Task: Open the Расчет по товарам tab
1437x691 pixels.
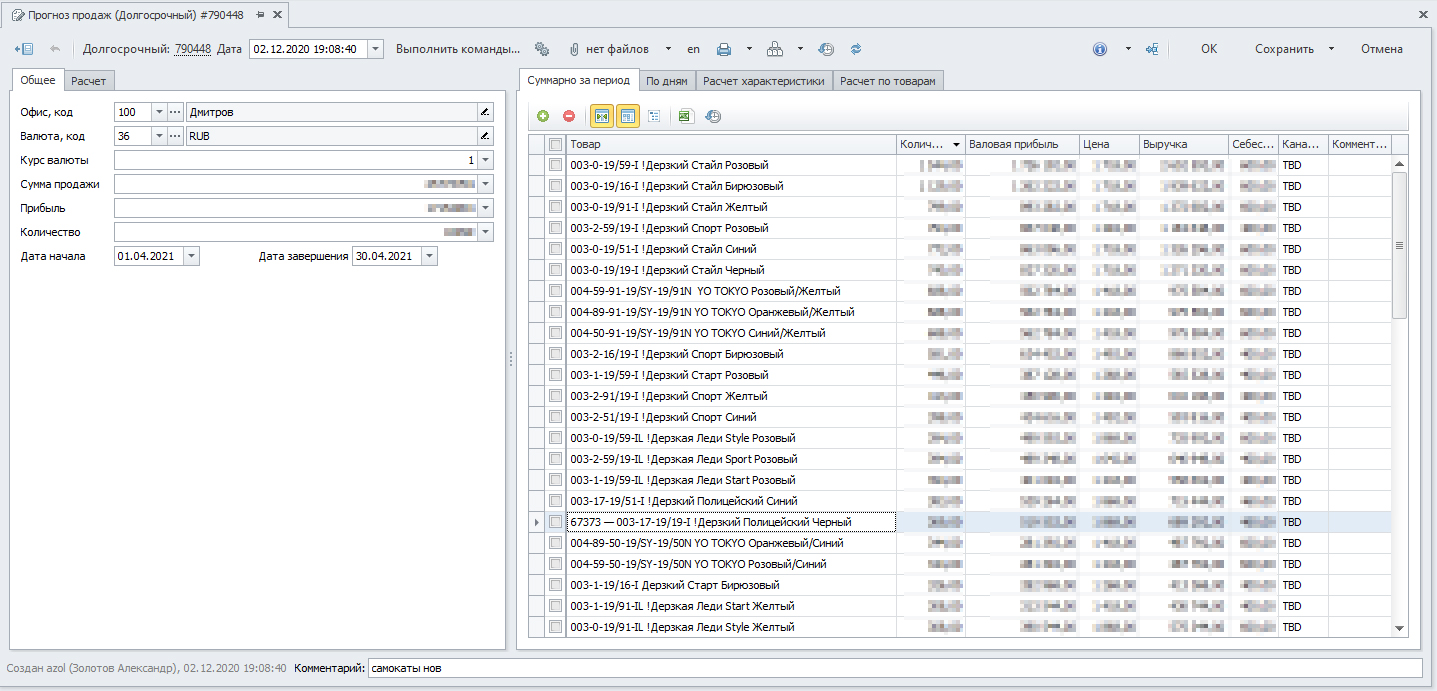Action: click(887, 81)
